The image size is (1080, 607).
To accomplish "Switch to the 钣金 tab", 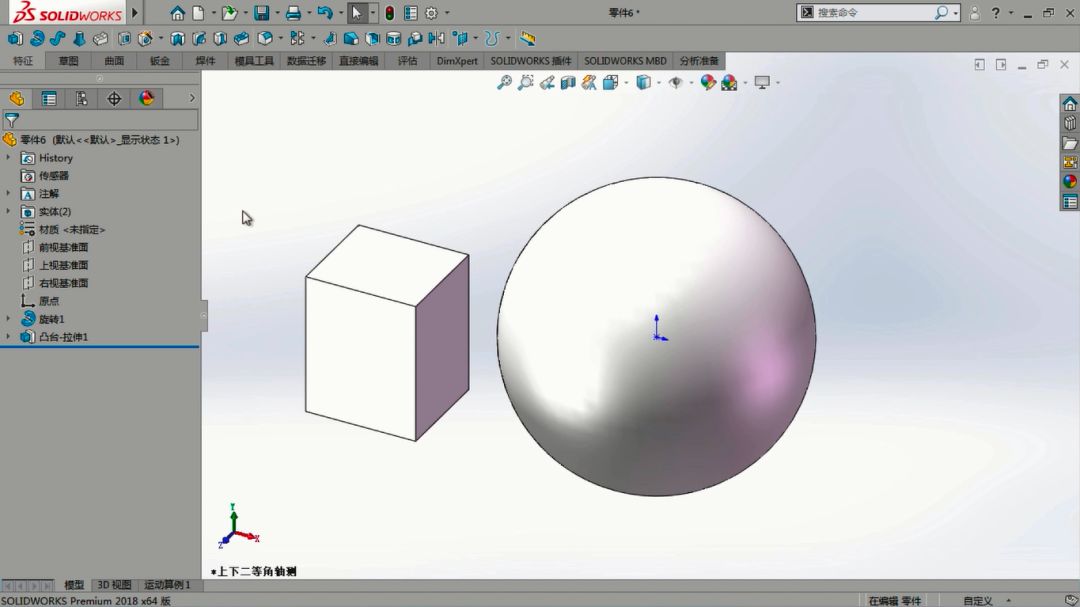I will click(159, 61).
